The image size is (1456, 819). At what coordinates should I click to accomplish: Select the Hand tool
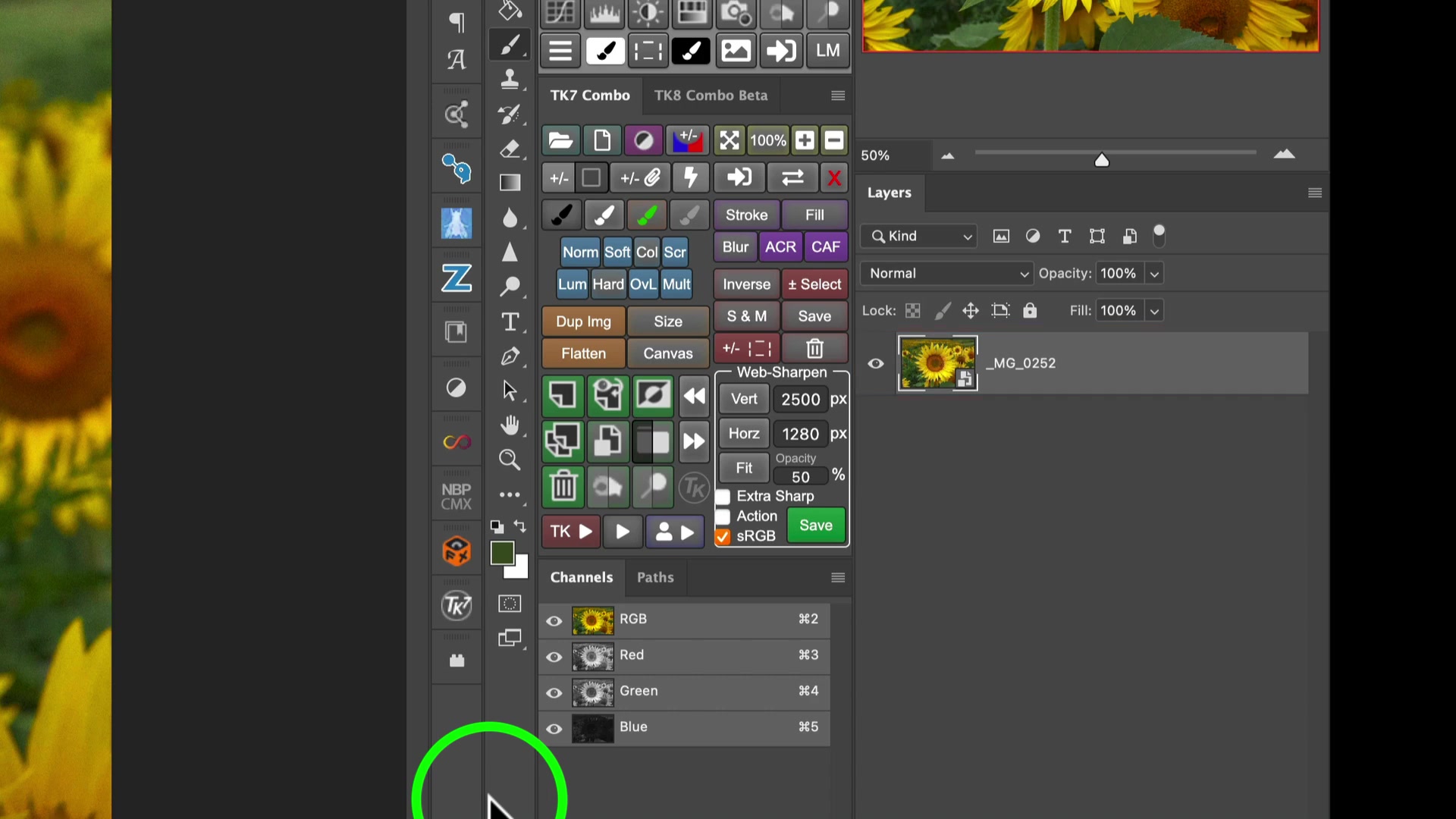510,425
